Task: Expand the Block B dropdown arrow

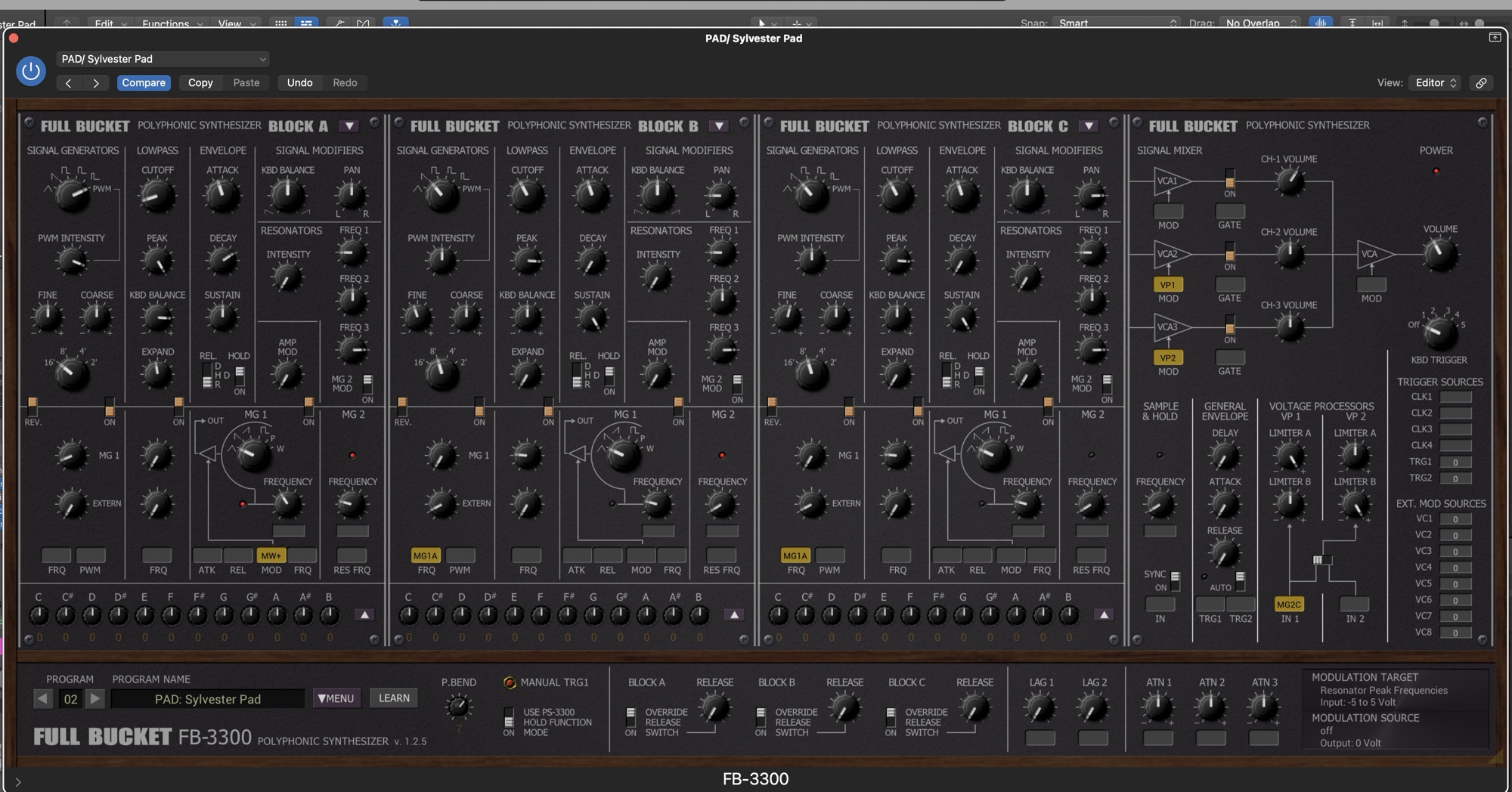Action: coord(718,126)
